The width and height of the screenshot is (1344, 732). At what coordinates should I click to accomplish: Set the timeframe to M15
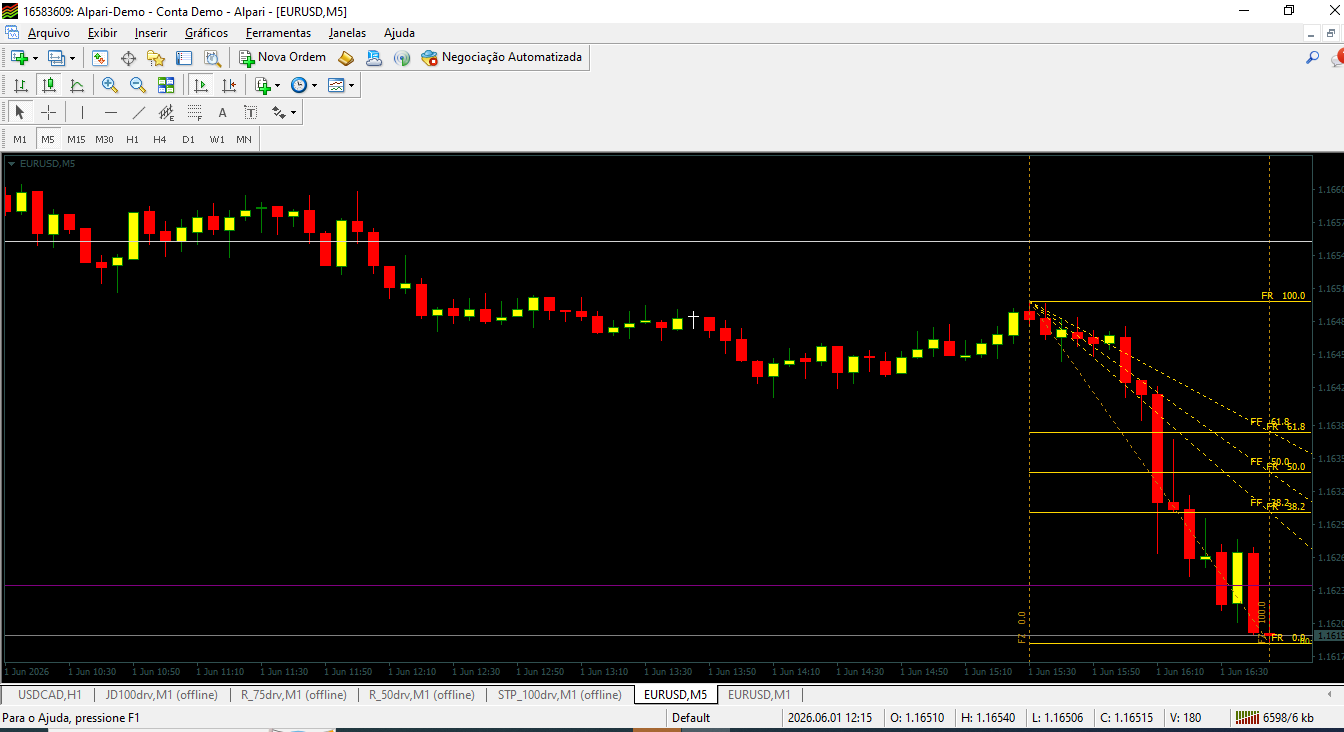tap(76, 139)
